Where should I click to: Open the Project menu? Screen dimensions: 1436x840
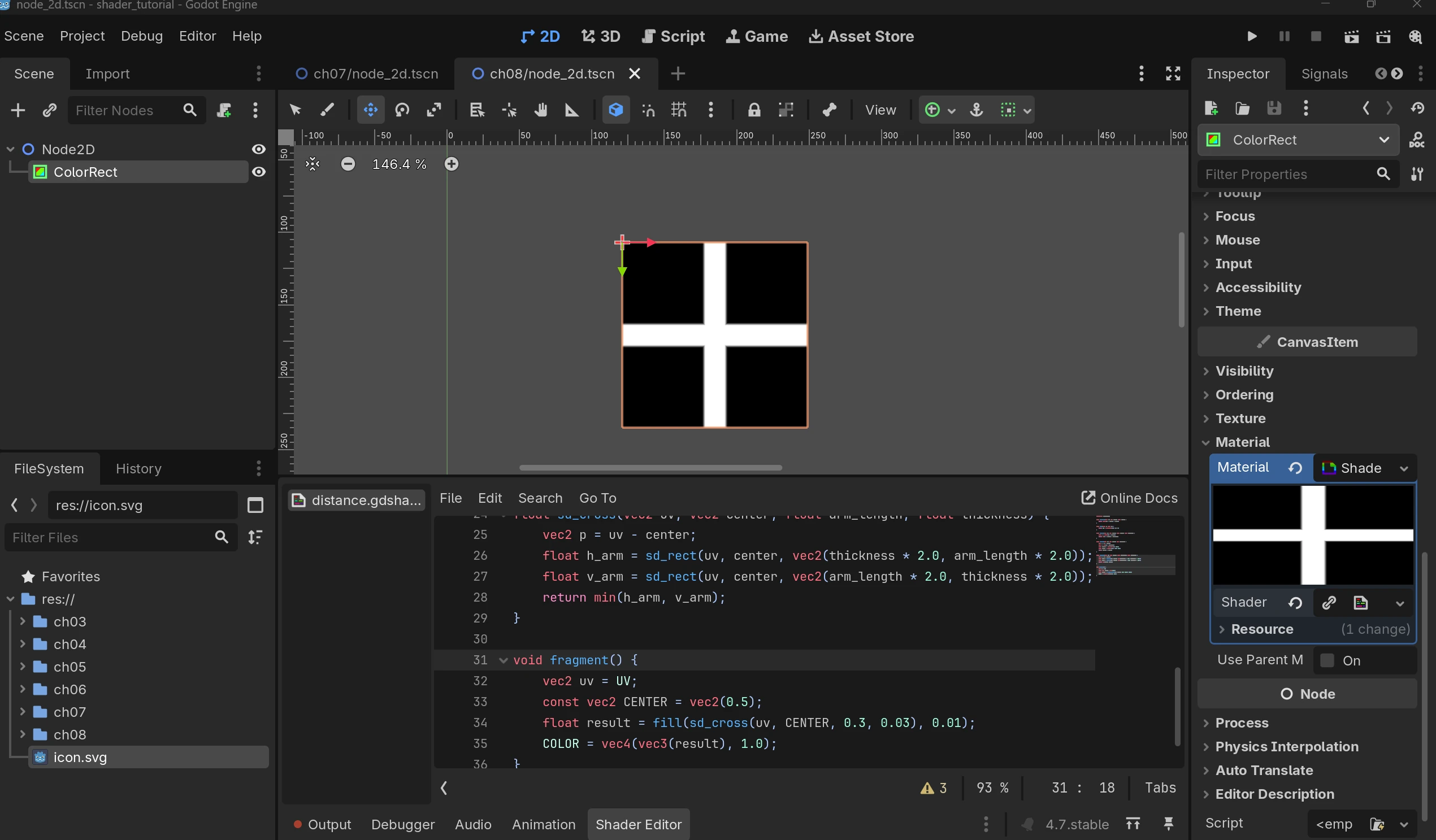tap(82, 36)
